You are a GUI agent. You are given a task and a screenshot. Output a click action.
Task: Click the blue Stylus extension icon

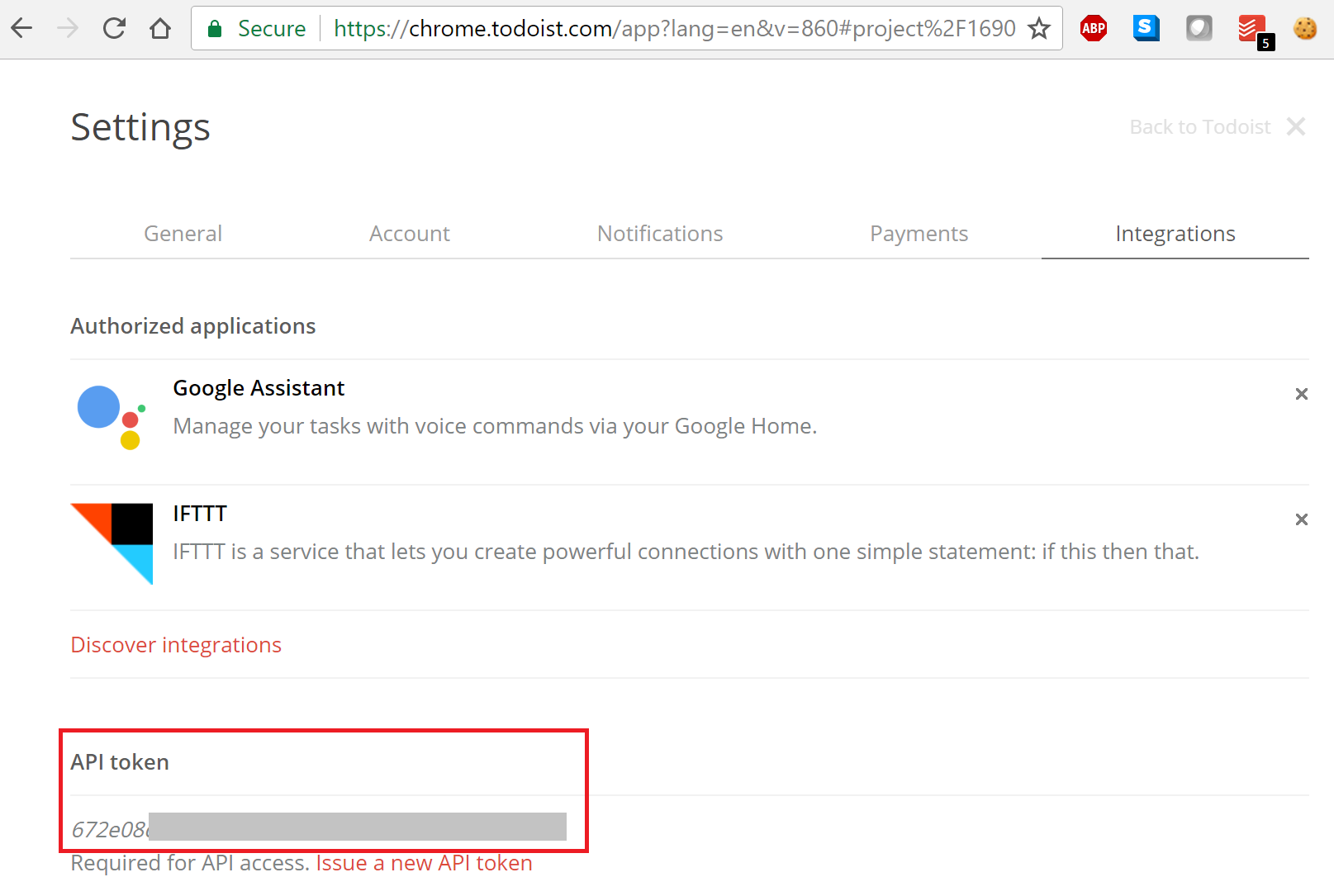coord(1146,27)
